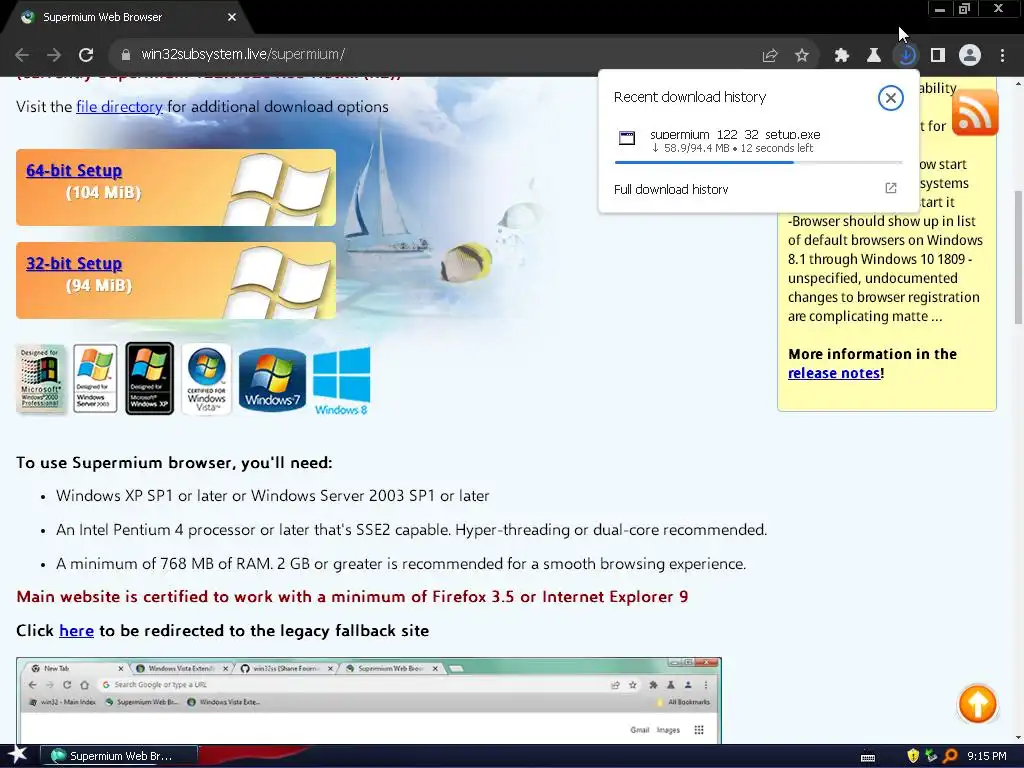Image resolution: width=1024 pixels, height=768 pixels.
Task: Open the experiments flask icon
Action: [874, 56]
